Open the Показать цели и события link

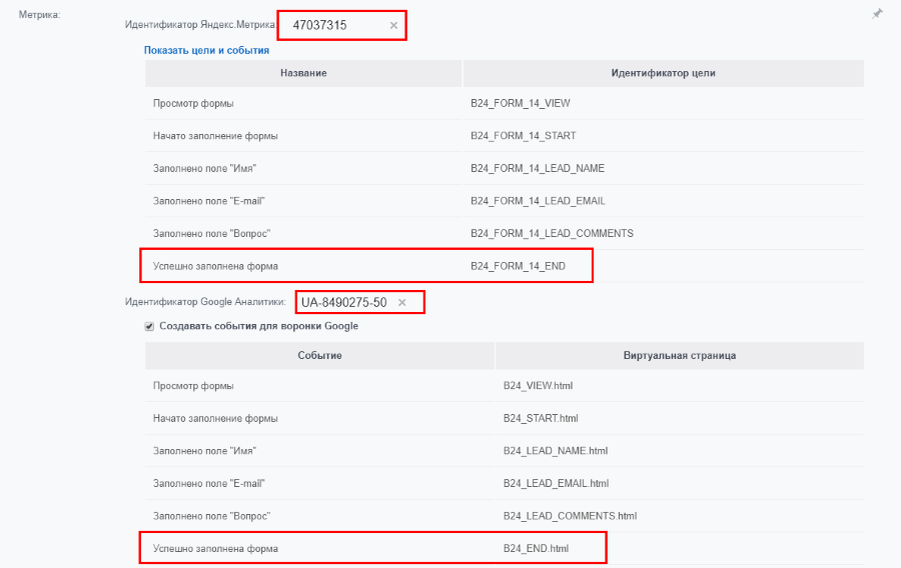(x=206, y=50)
